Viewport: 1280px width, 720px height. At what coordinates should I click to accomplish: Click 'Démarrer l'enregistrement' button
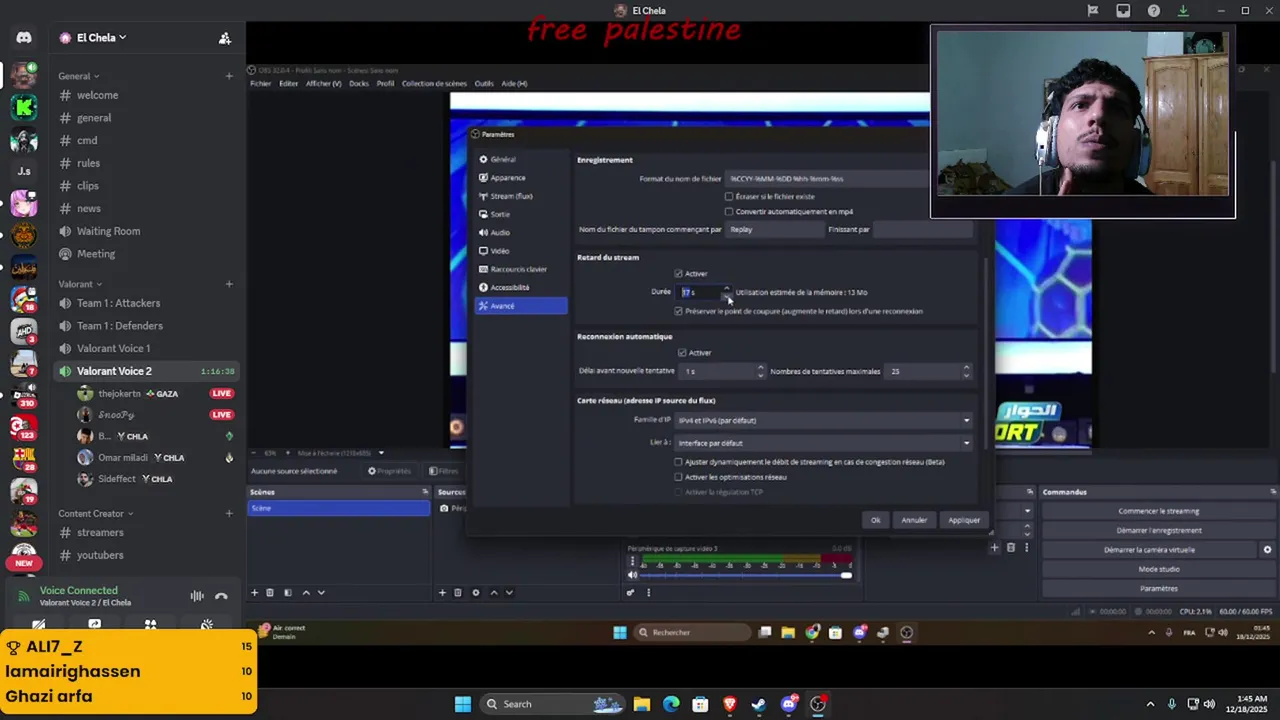[x=1158, y=530]
